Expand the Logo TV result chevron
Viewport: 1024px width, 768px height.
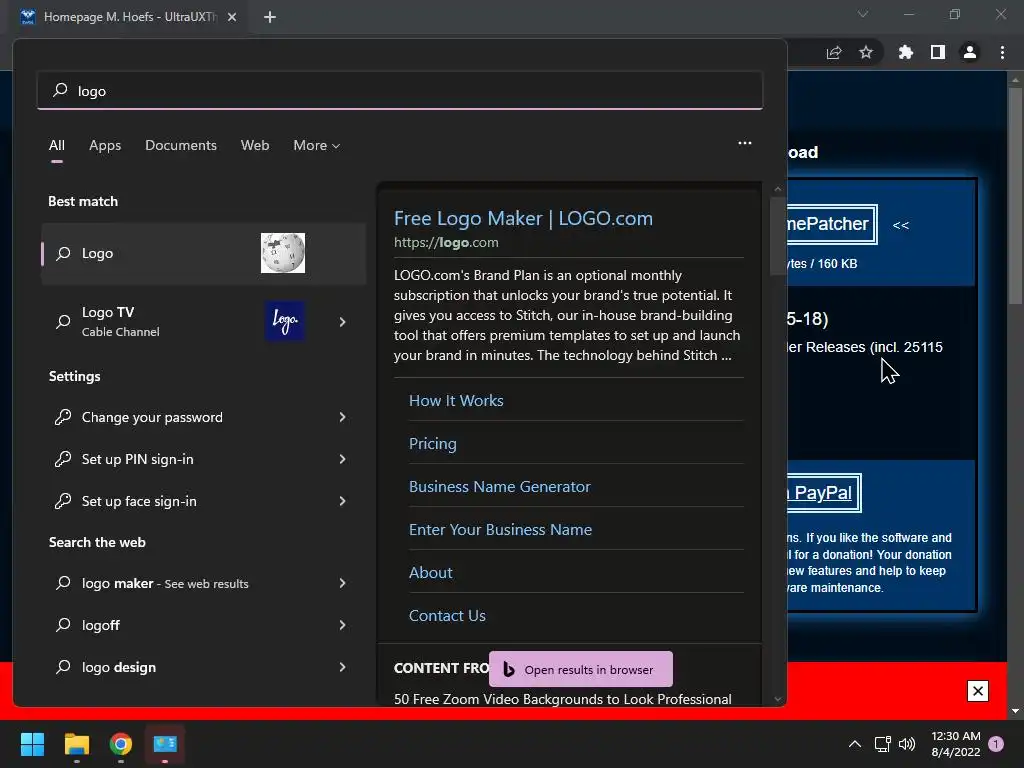click(x=342, y=321)
